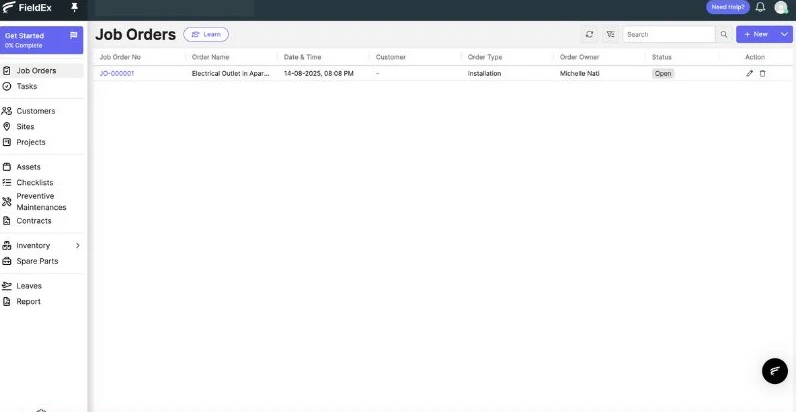Viewport: 796px width, 412px height.
Task: Click the Order Owner column header
Action: click(579, 57)
